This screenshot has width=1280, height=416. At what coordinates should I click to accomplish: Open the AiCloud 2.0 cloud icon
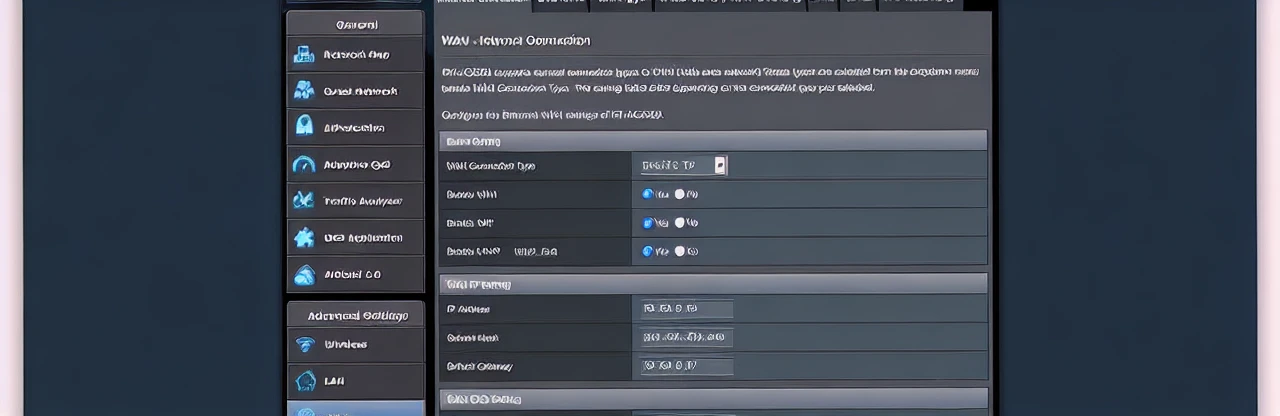304,274
